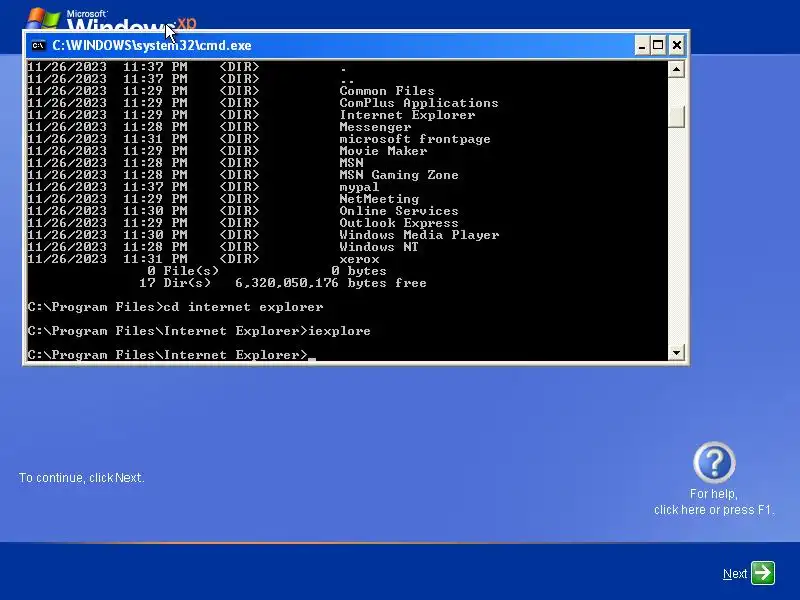Click the 'MSN Gaming Zone' directory entry
This screenshot has width=800, height=600.
(x=399, y=175)
